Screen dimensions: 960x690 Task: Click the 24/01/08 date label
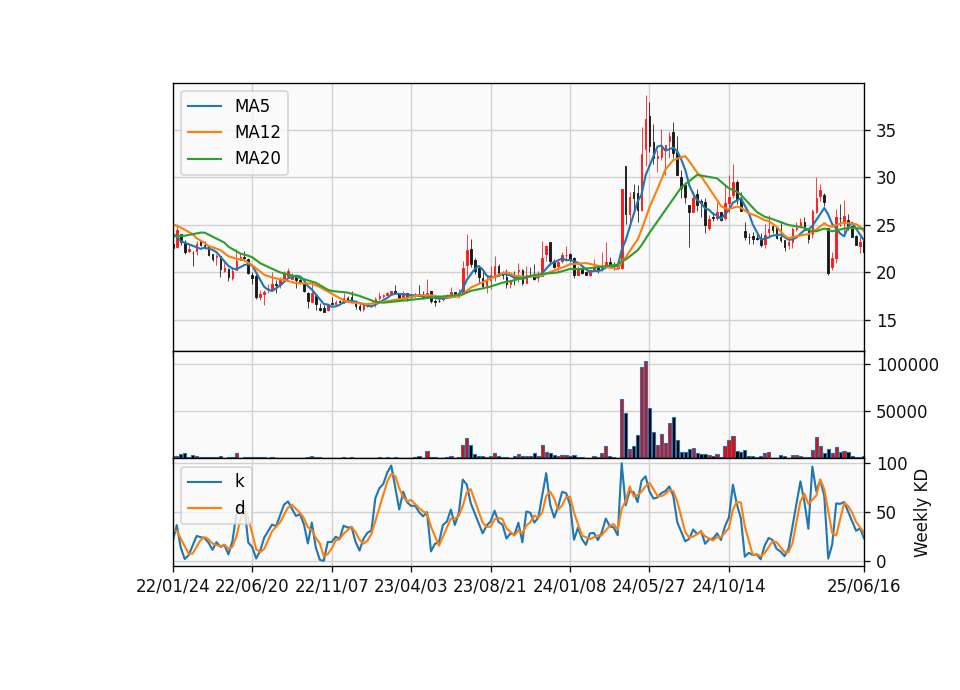tap(569, 586)
